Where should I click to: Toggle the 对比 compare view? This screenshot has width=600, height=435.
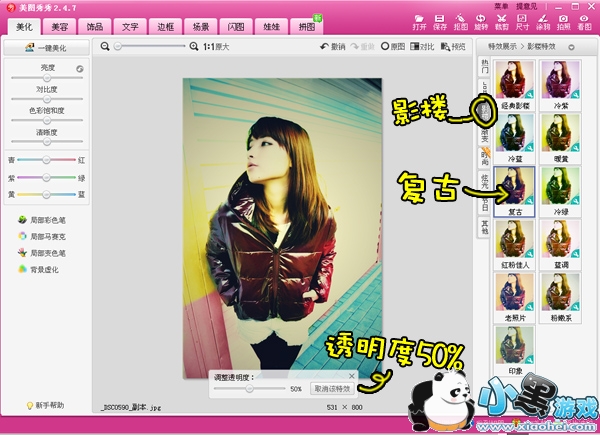pyautogui.click(x=422, y=47)
